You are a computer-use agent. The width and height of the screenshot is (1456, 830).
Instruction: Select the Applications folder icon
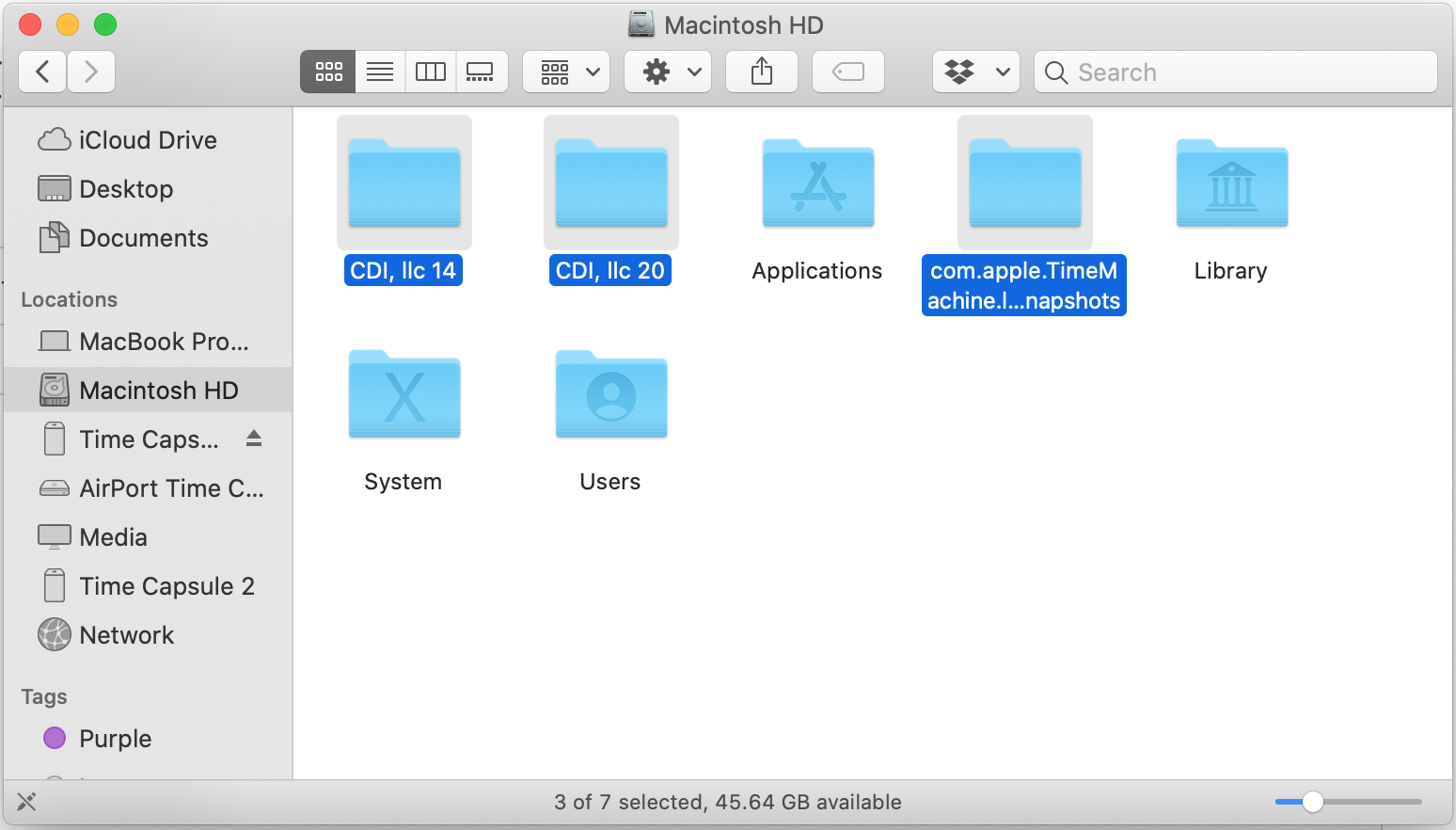pos(818,183)
